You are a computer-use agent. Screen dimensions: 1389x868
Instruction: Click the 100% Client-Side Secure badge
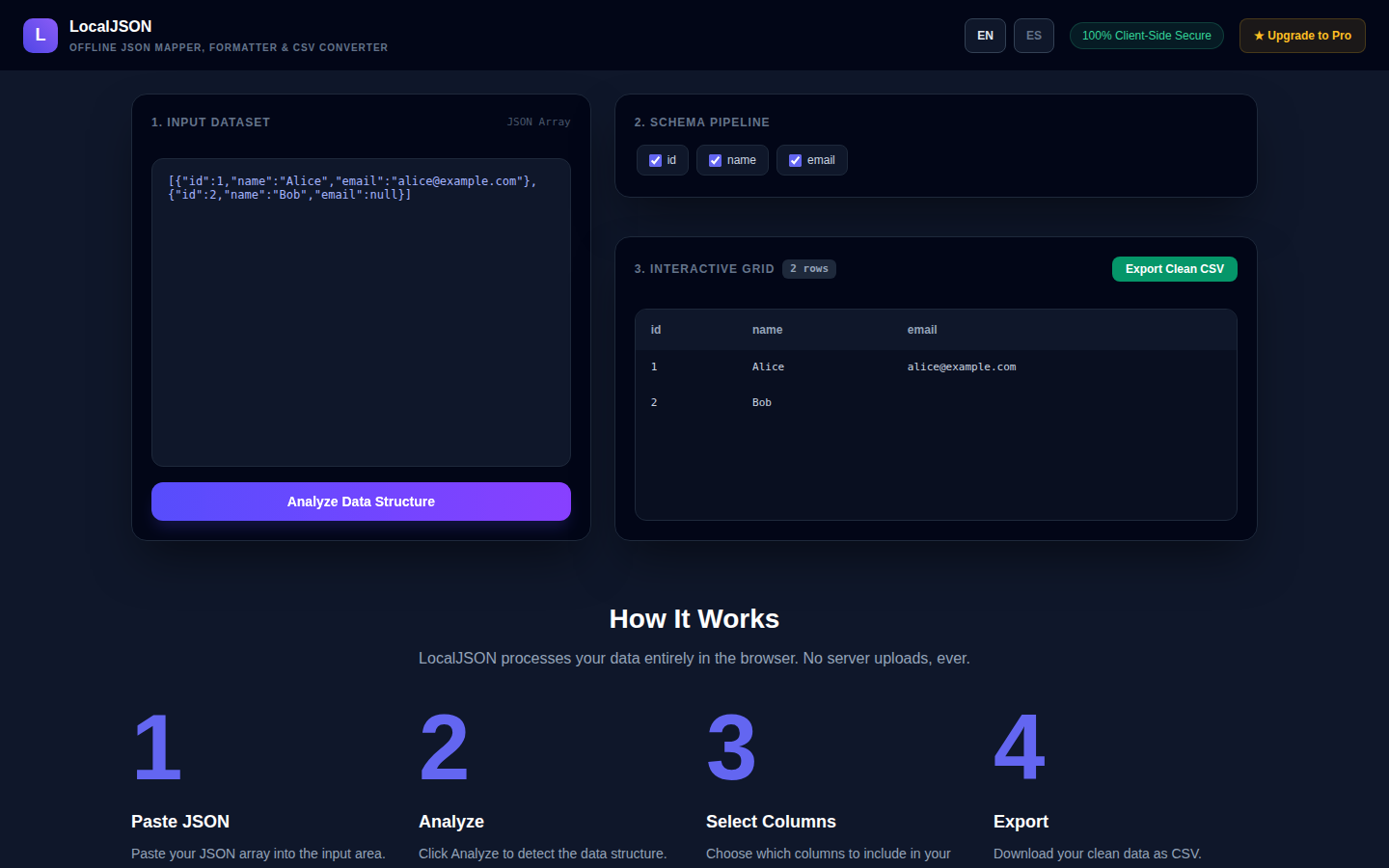1147,36
